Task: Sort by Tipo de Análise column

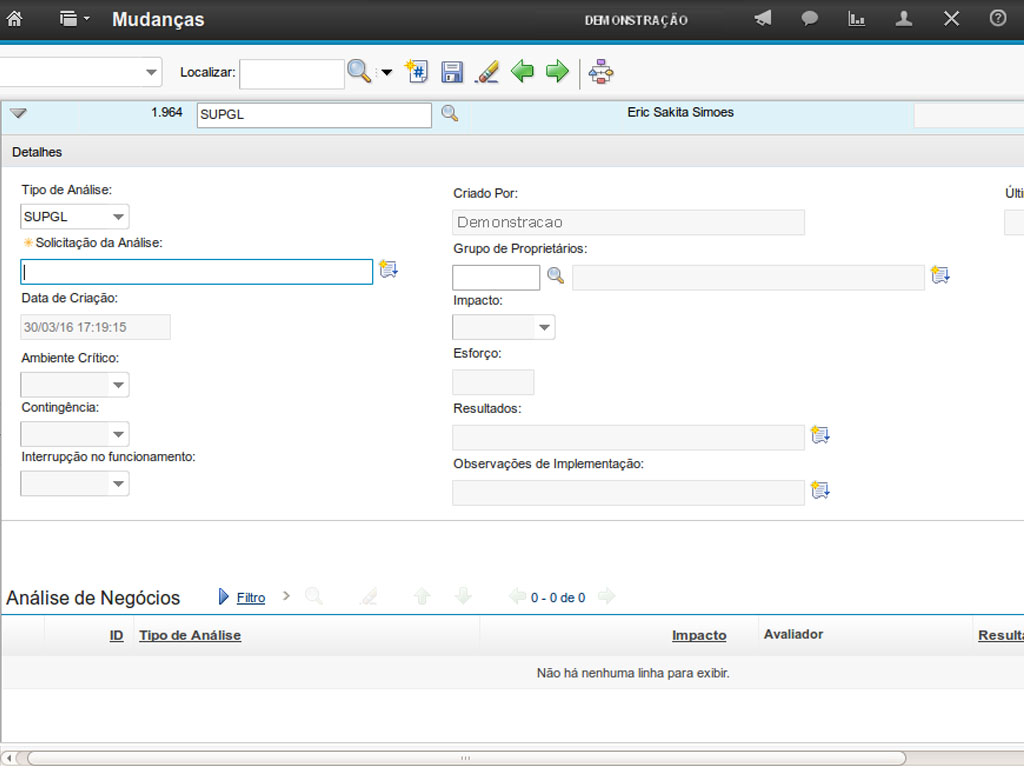Action: (190, 635)
